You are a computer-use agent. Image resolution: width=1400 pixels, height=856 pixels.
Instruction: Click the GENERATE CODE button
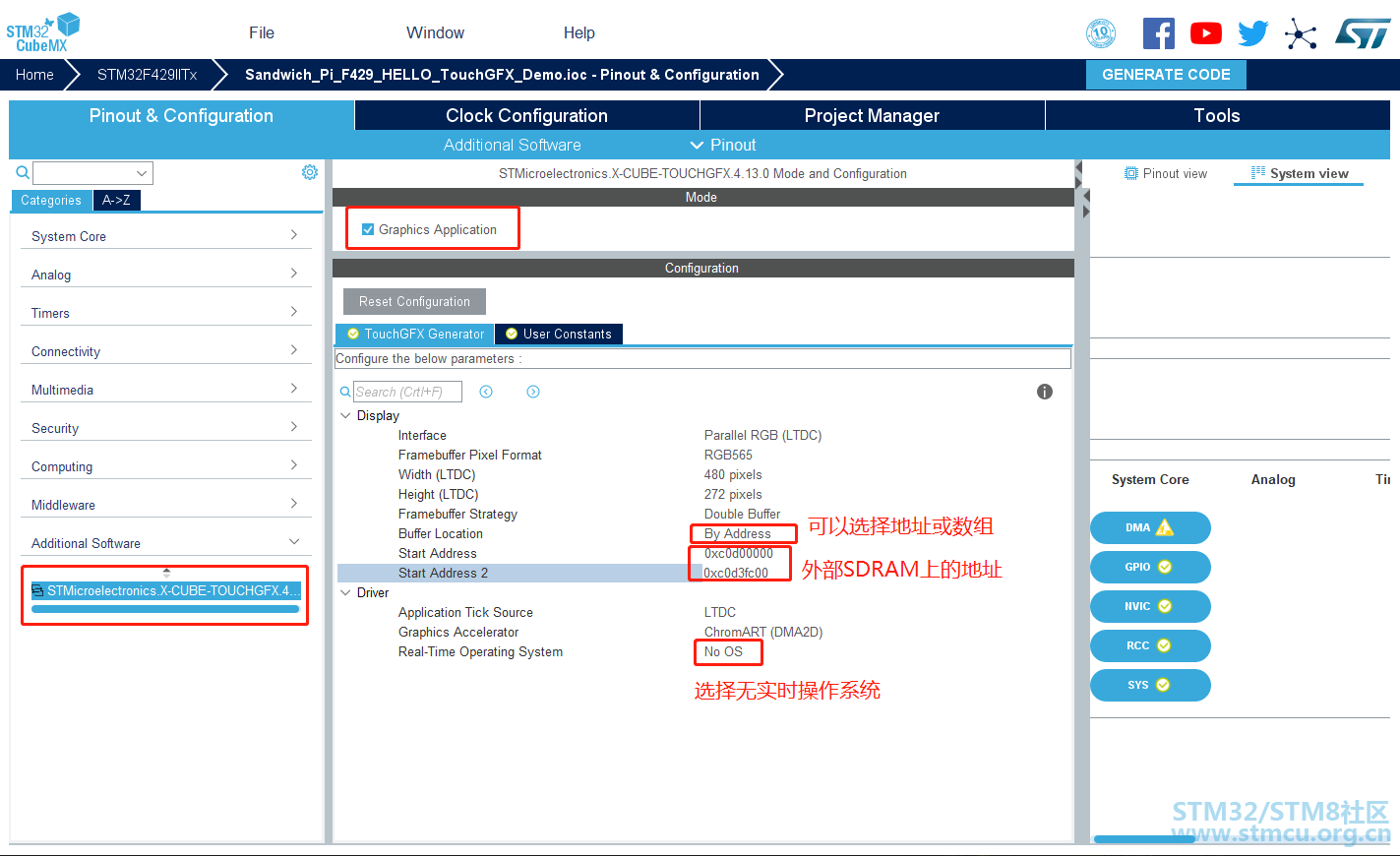pos(1166,75)
